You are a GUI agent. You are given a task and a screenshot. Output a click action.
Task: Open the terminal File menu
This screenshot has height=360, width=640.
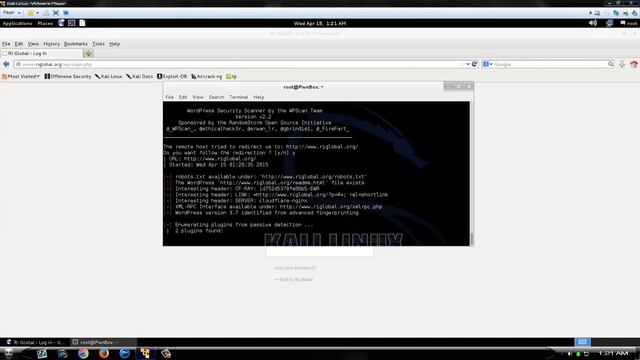click(x=169, y=97)
